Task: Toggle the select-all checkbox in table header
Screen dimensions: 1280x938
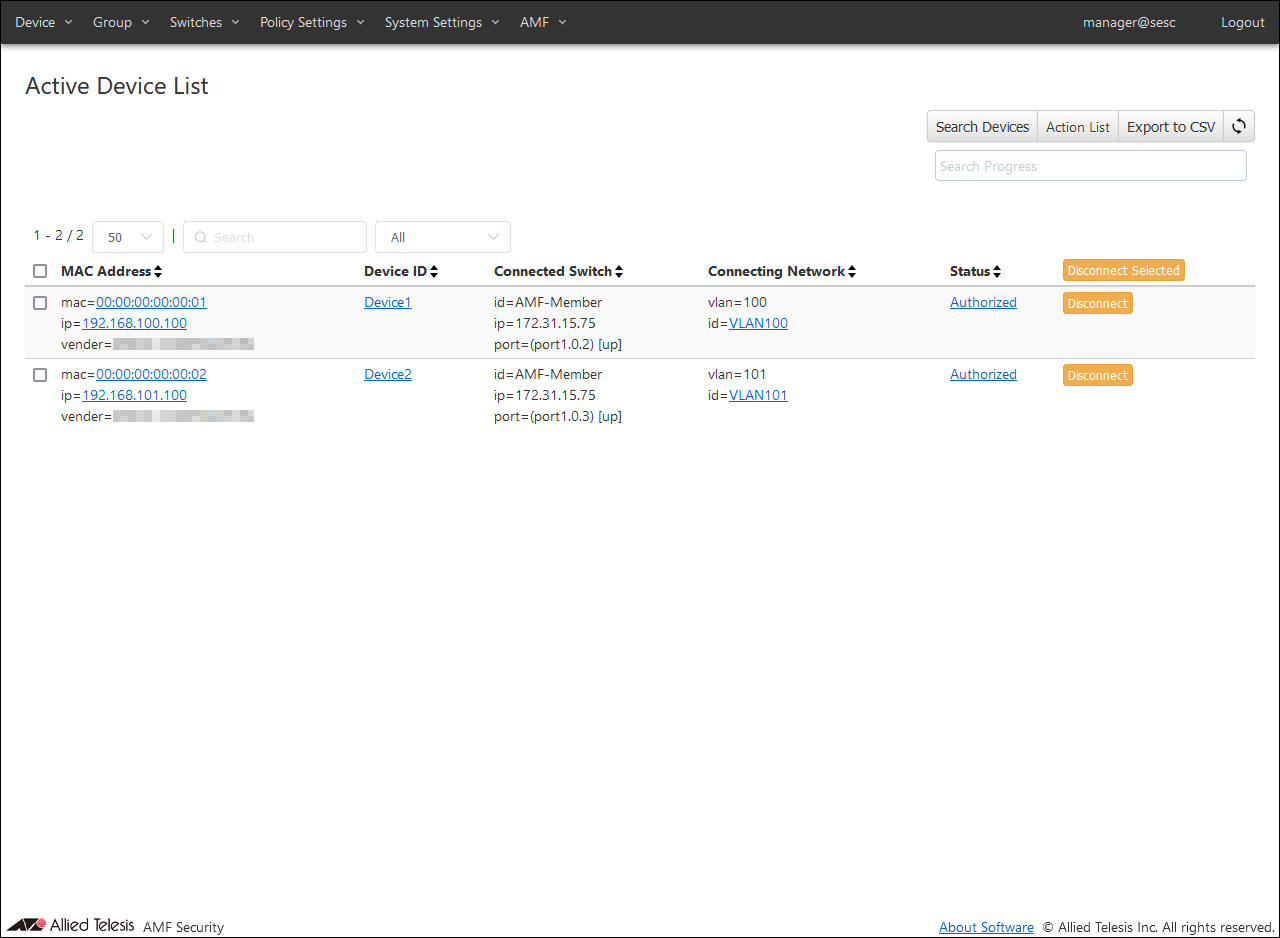Action: point(40,271)
